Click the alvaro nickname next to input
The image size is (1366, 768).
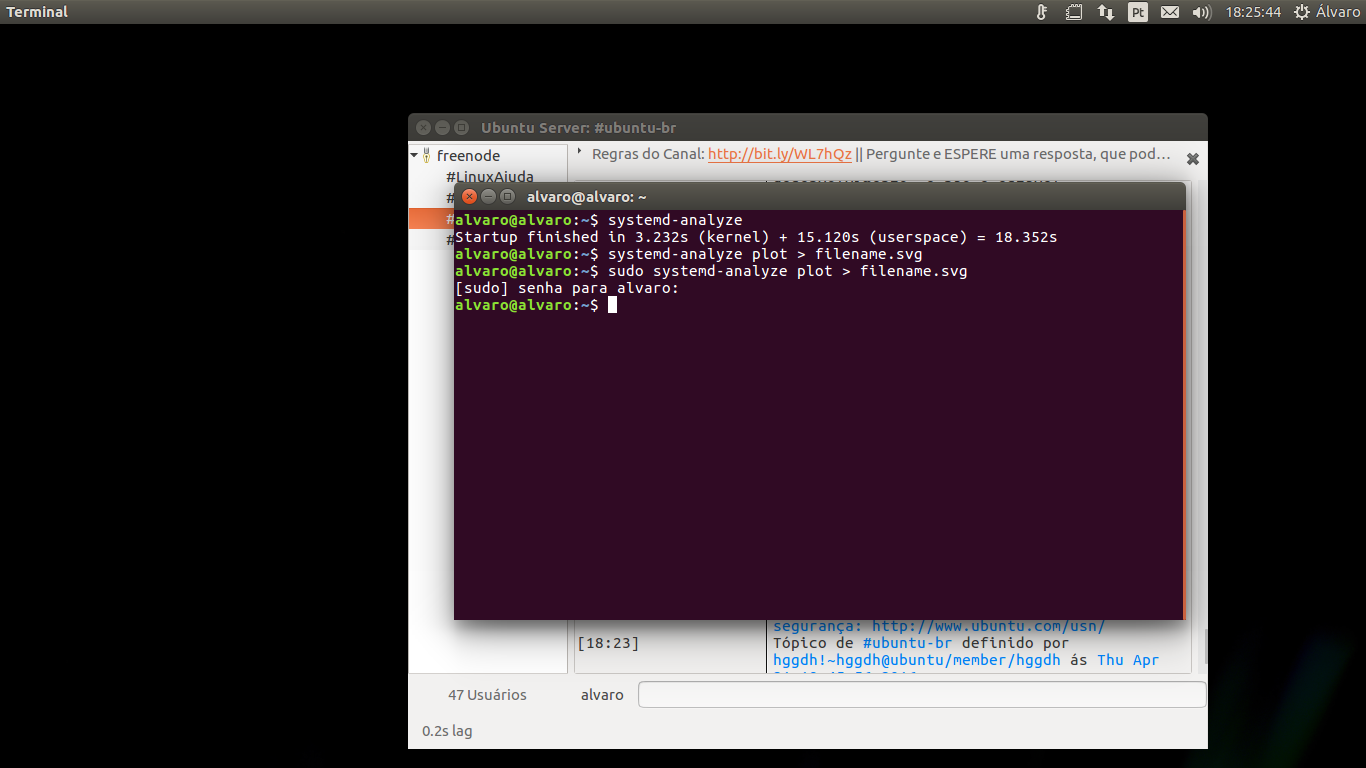point(602,695)
